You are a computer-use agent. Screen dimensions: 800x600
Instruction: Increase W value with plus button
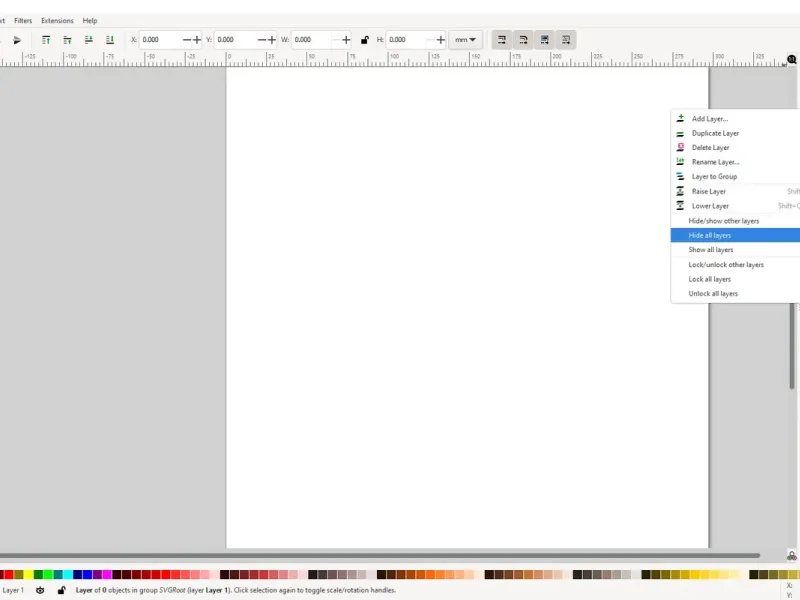point(346,40)
